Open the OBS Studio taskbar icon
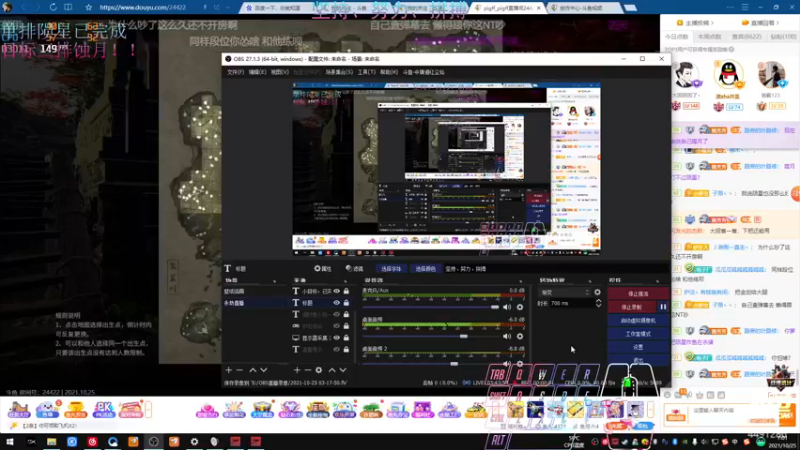This screenshot has height=450, width=800. tap(154, 442)
